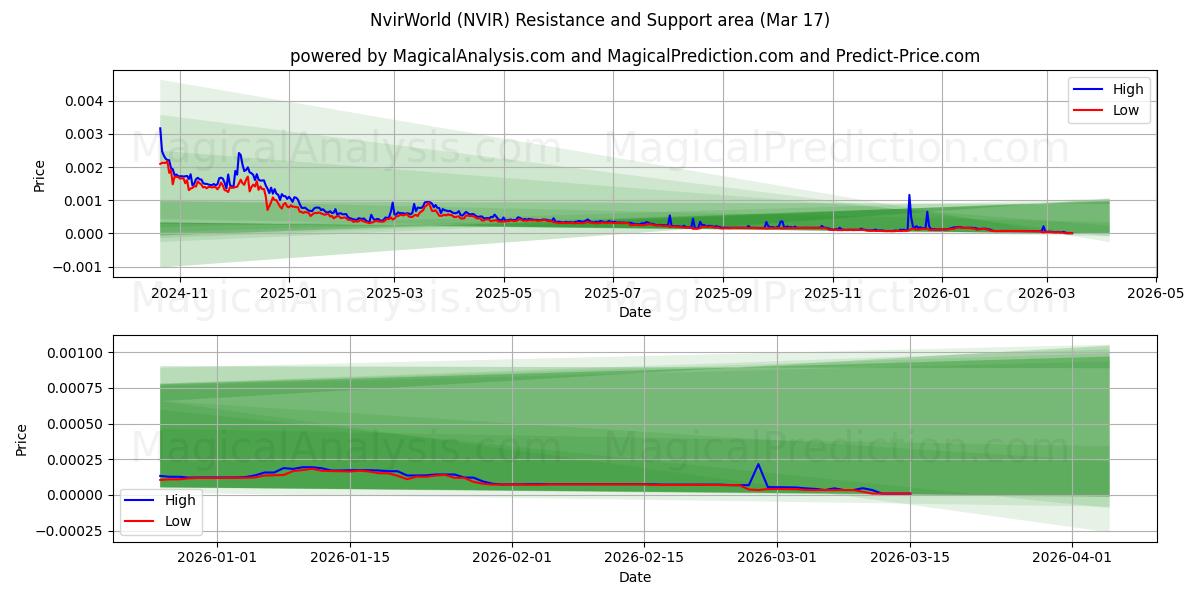Click the top chart x-axis label '2026-05'
Image resolution: width=1200 pixels, height=600 pixels.
[x=1155, y=294]
